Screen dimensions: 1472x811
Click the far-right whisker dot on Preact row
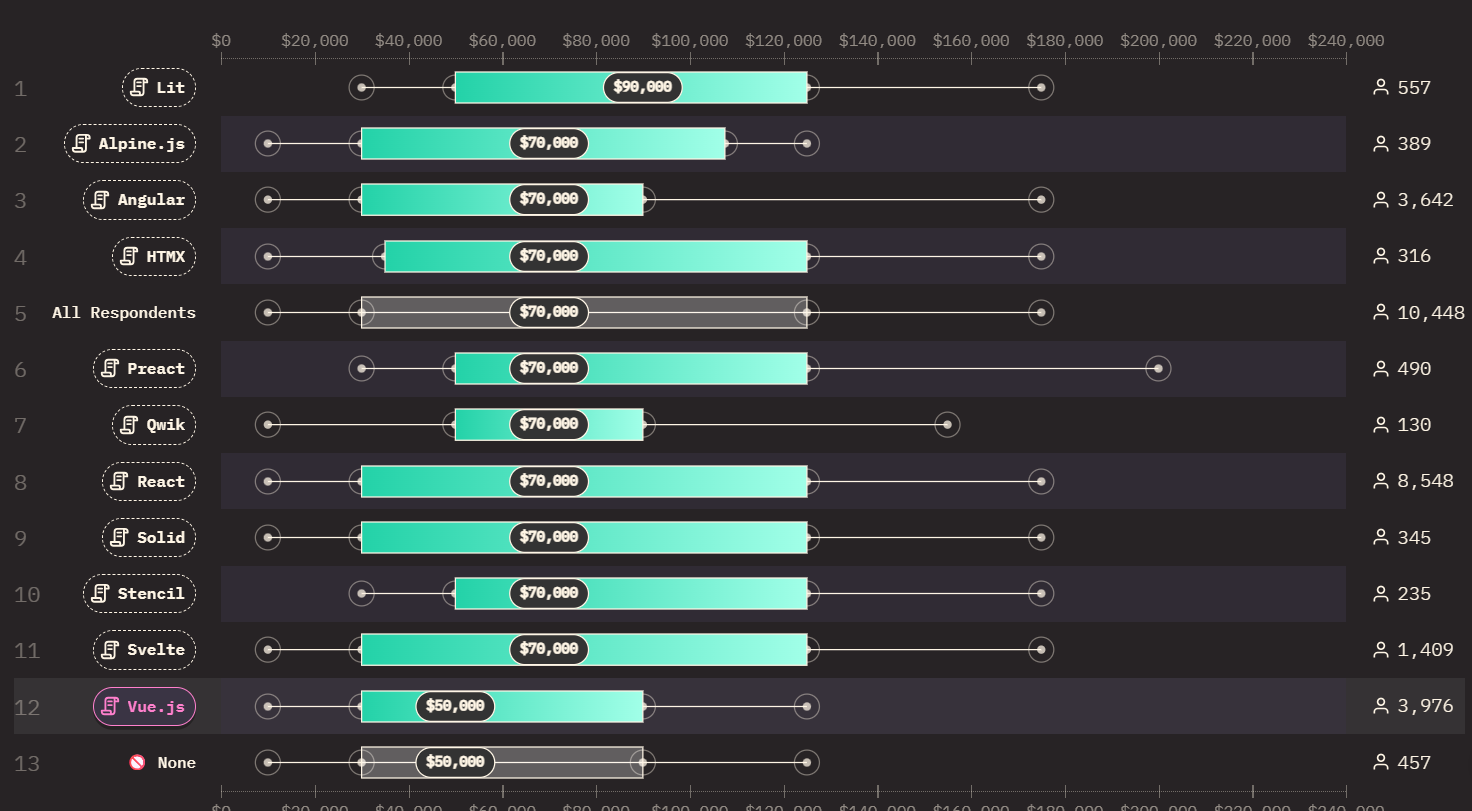point(1158,368)
